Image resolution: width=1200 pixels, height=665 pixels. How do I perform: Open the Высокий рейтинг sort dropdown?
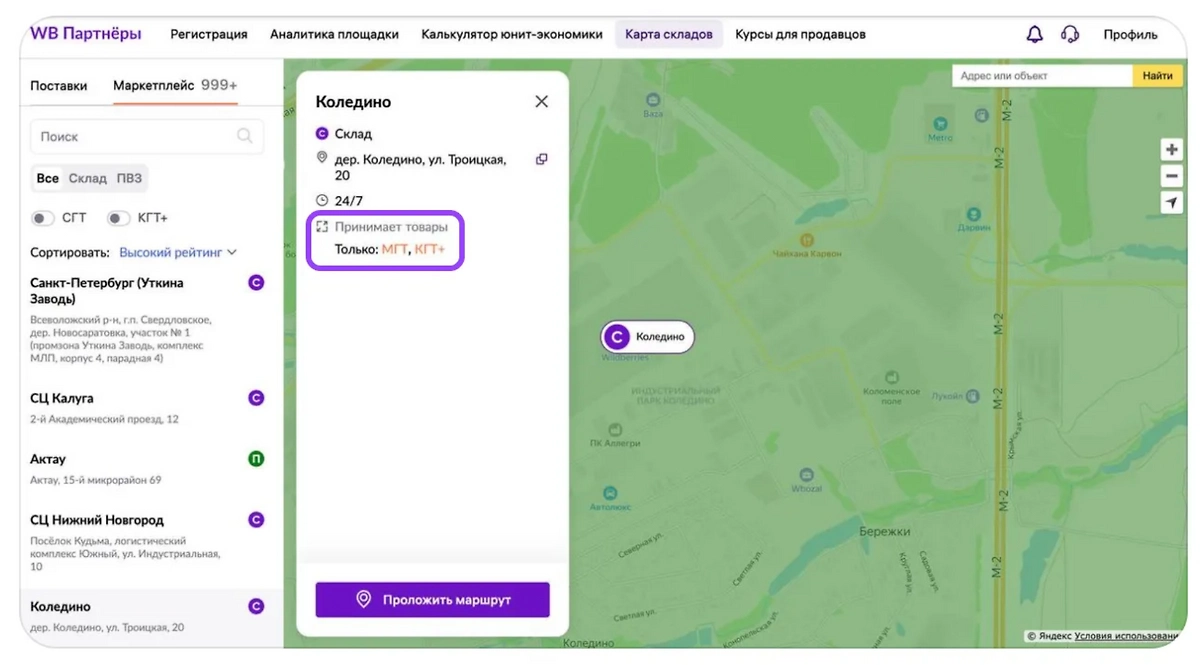tap(177, 253)
